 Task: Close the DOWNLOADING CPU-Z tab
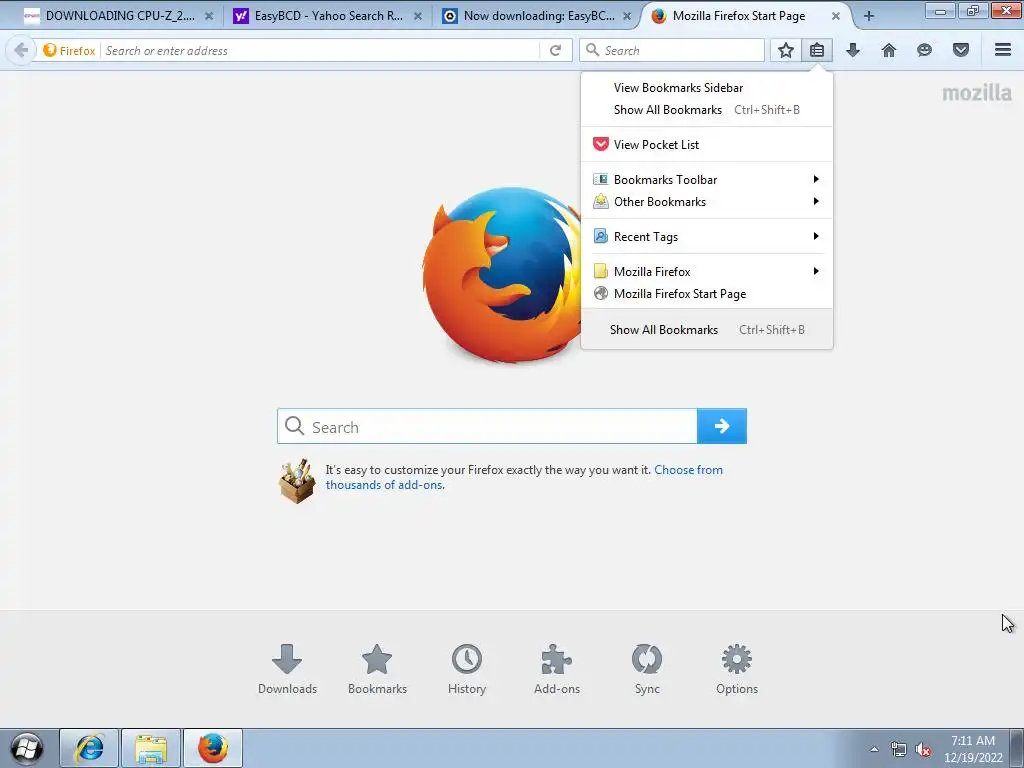(x=209, y=16)
